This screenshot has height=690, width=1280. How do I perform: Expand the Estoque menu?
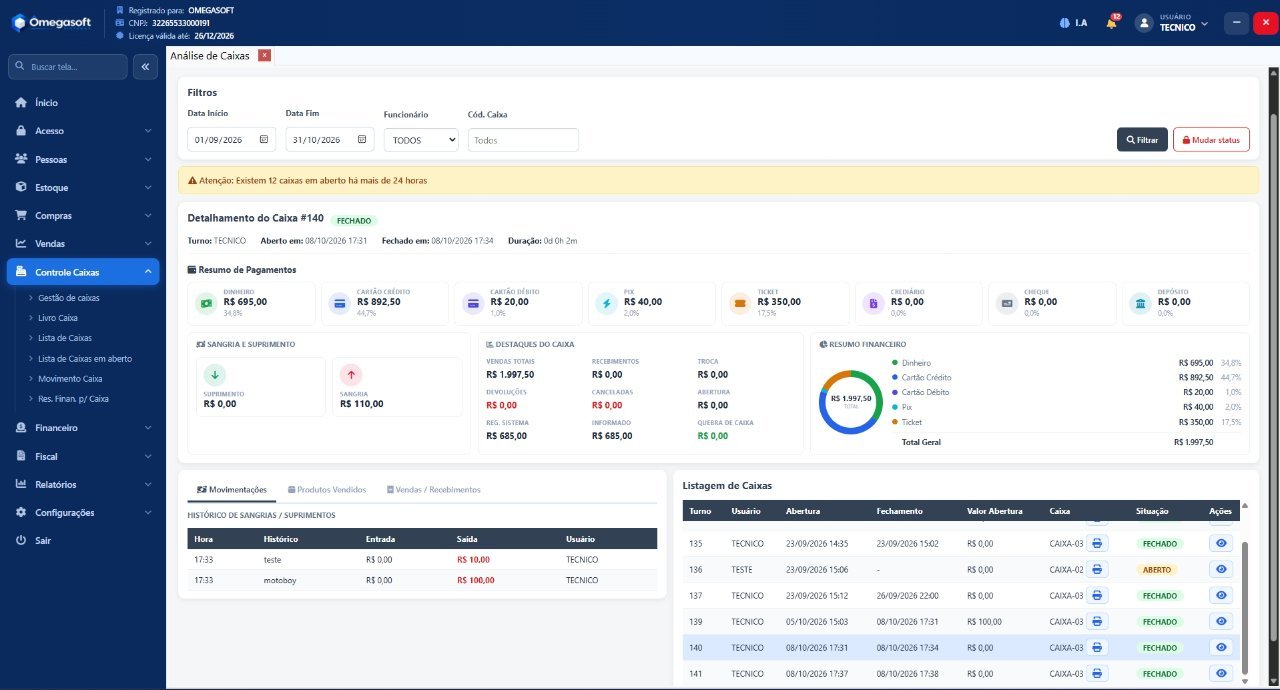[x=83, y=187]
